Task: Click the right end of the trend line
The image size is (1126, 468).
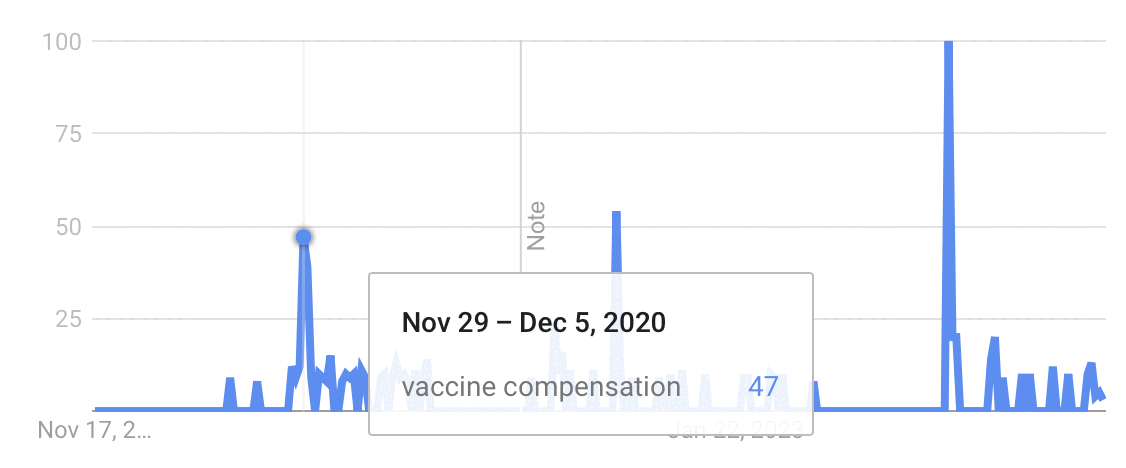Action: [1103, 398]
